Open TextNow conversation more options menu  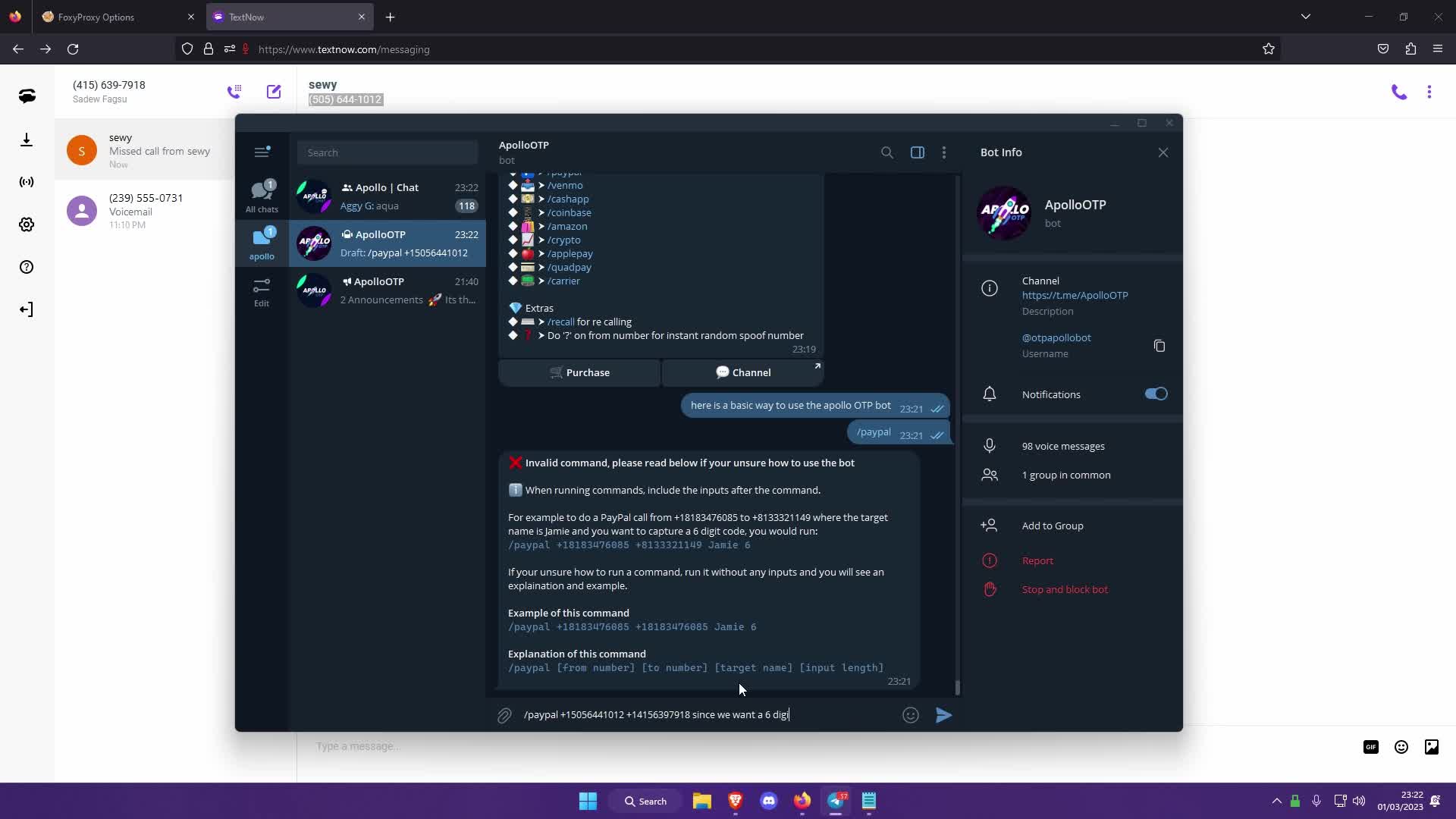(x=1429, y=93)
